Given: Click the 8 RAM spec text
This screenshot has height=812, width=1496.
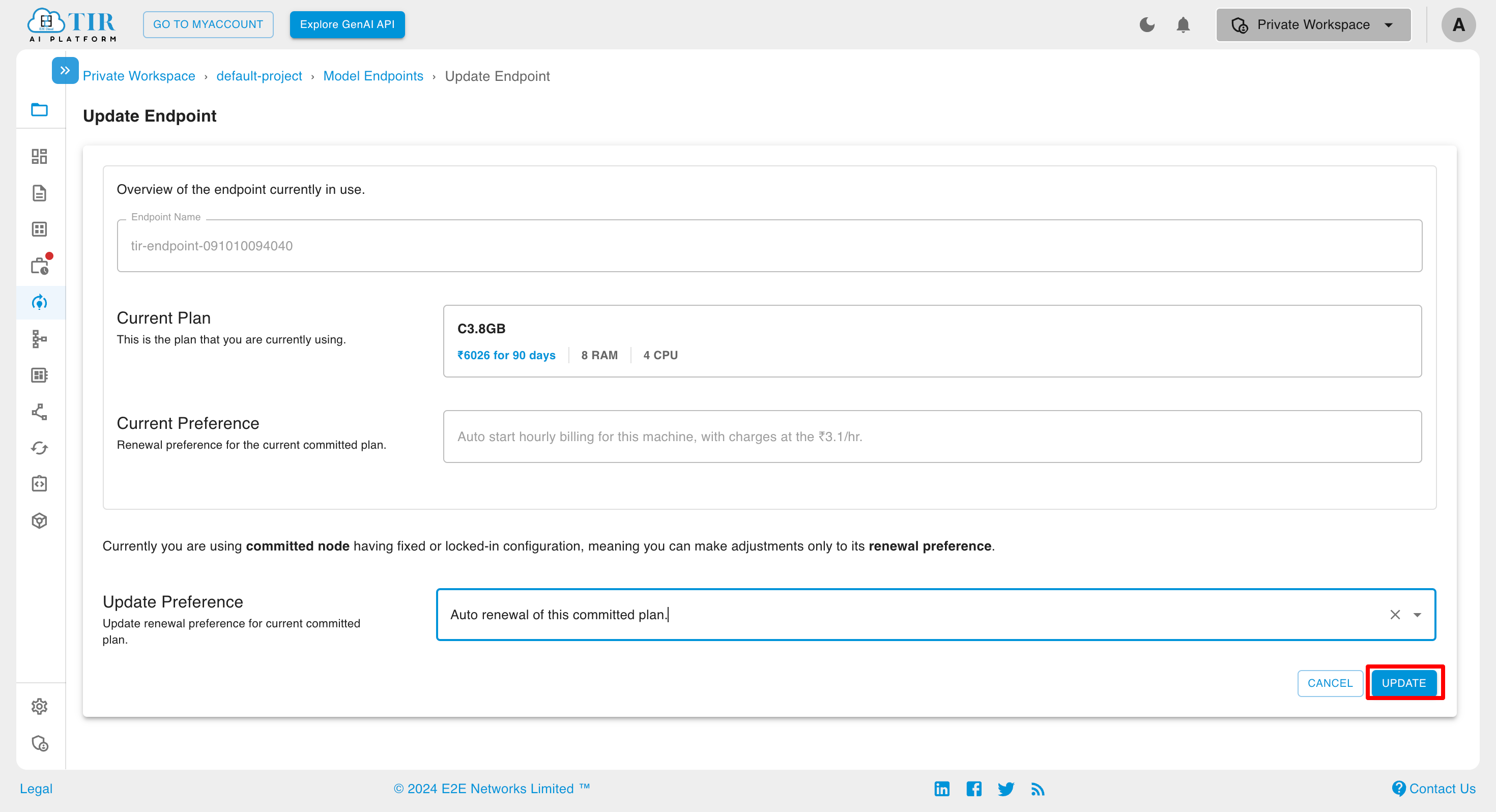Looking at the screenshot, I should coord(599,355).
